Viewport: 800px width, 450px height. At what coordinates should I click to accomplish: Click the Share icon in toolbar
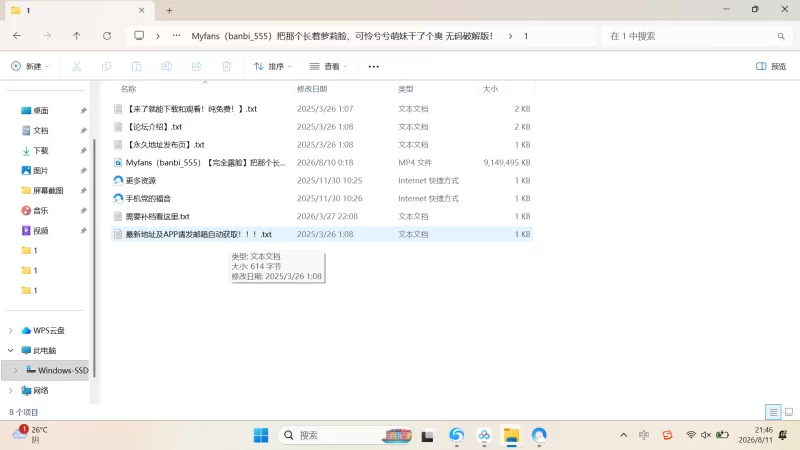[x=196, y=66]
